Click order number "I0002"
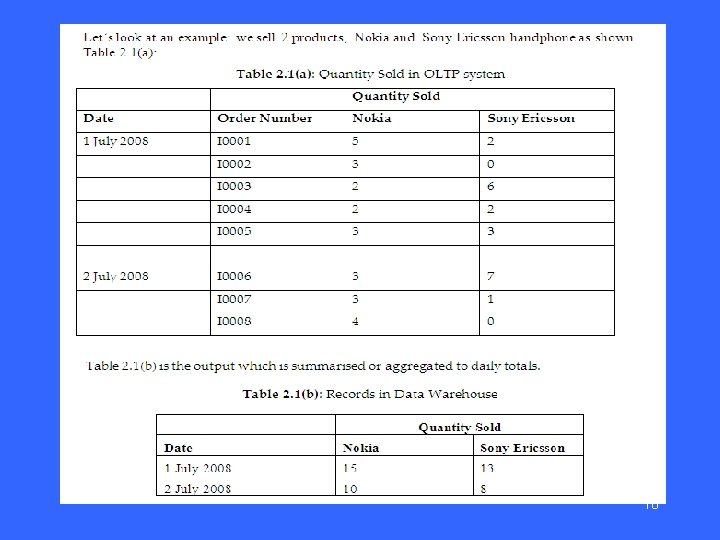 pos(234,164)
